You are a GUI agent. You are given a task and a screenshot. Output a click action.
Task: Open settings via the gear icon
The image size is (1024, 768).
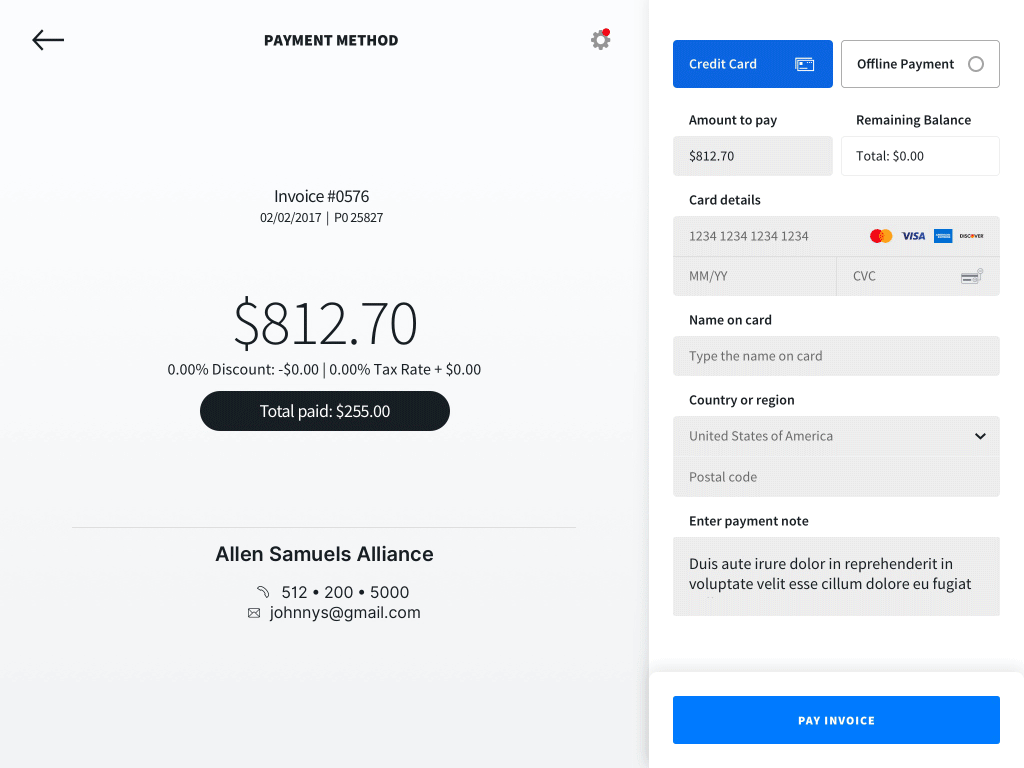click(600, 40)
